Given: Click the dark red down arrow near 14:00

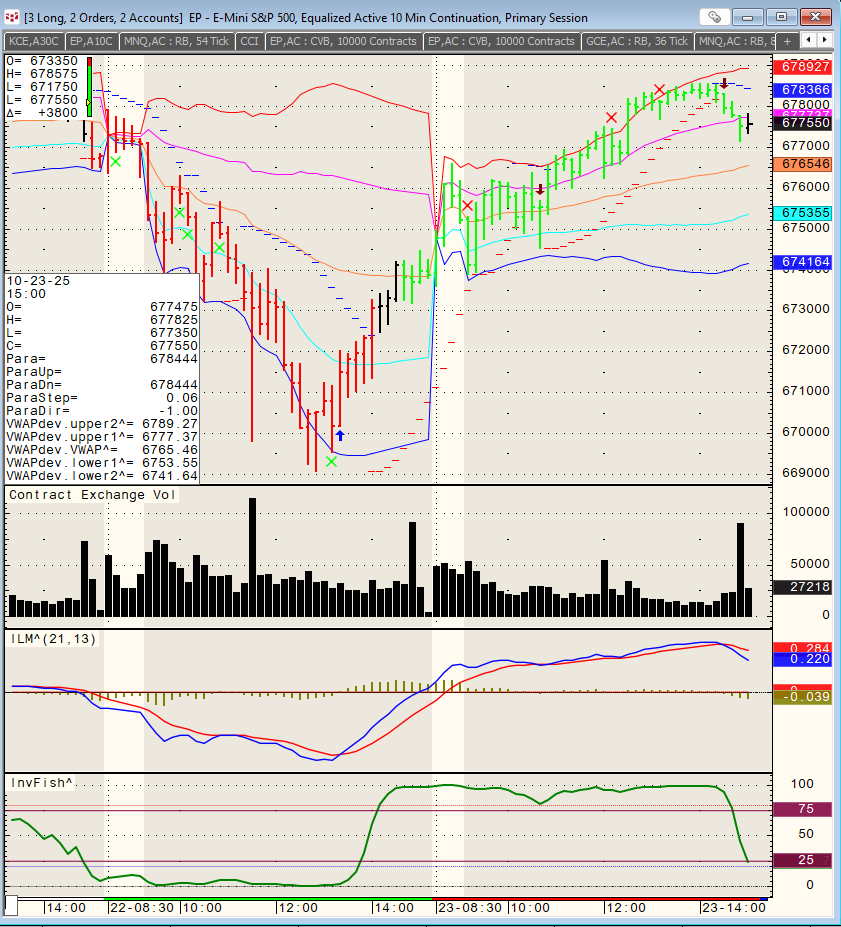Looking at the screenshot, I should point(724,83).
